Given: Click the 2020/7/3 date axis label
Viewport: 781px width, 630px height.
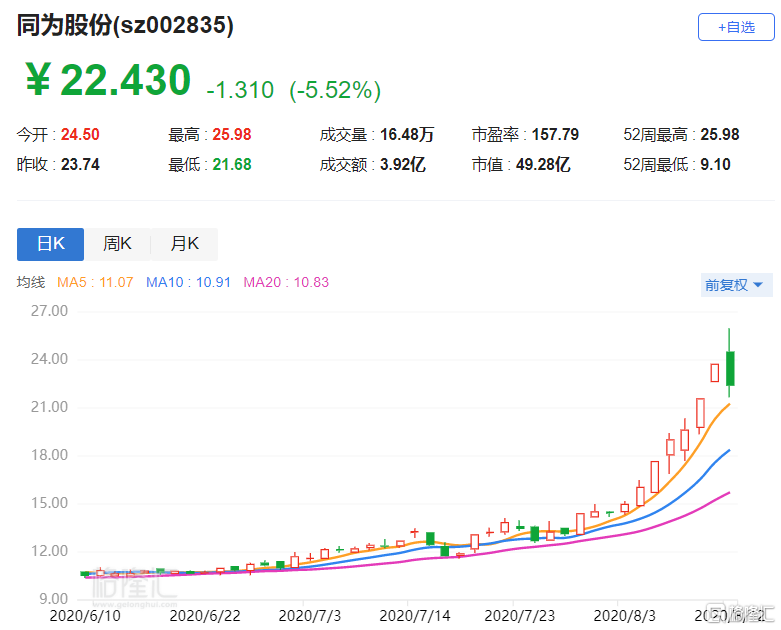Looking at the screenshot, I should point(309,616).
